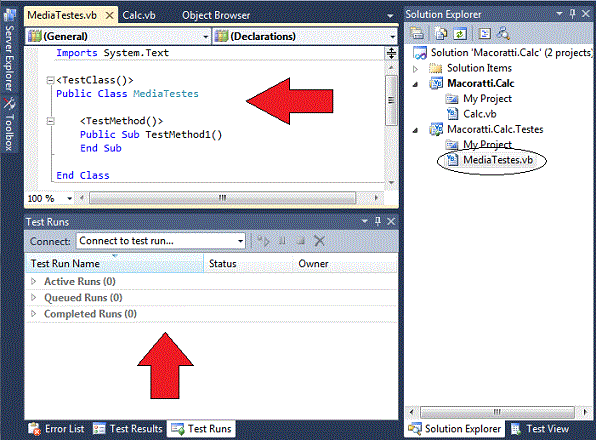This screenshot has height=440, width=596.
Task: Open the editor tab list dropdown arrow
Action: 390,16
